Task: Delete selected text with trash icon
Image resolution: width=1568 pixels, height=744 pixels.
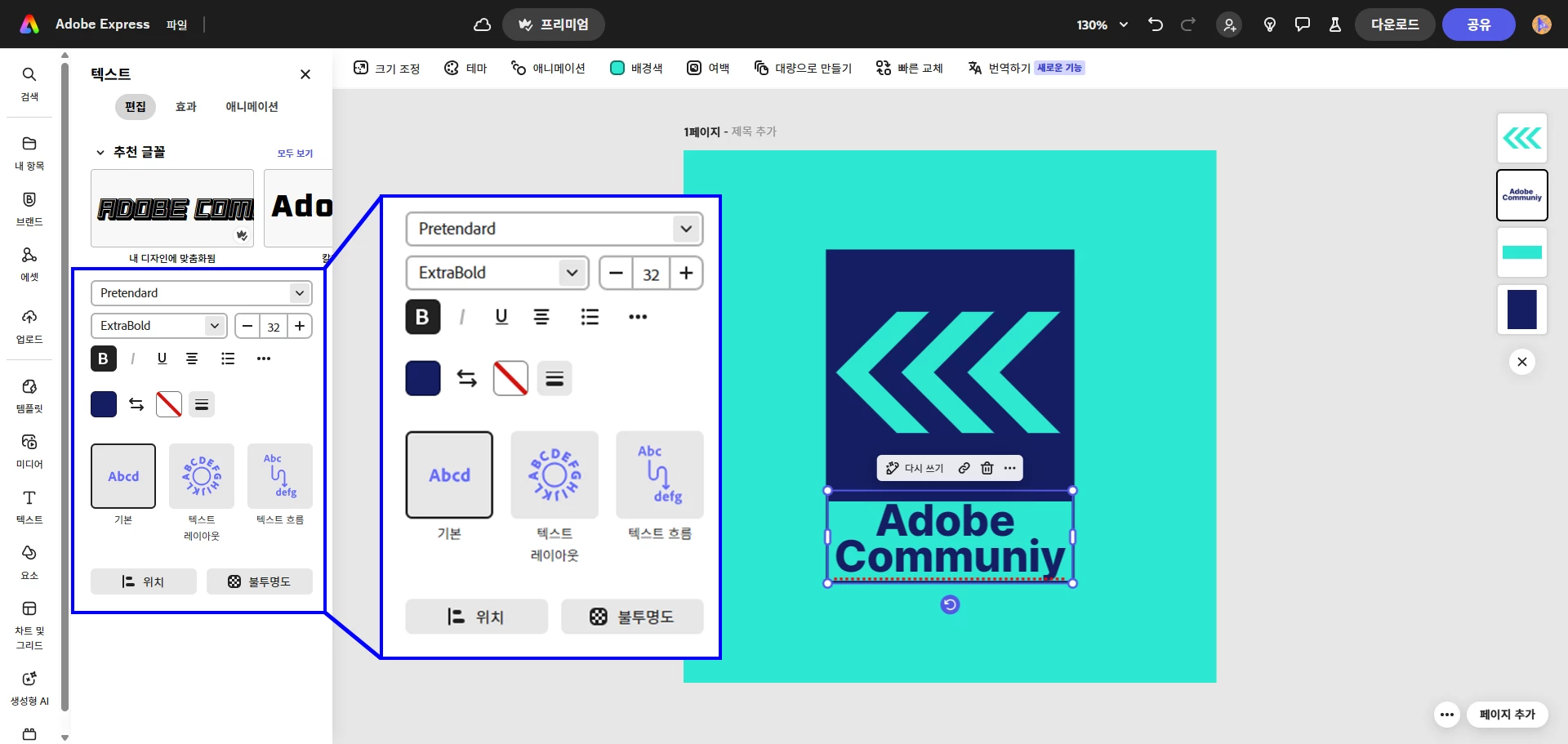Action: pos(987,468)
